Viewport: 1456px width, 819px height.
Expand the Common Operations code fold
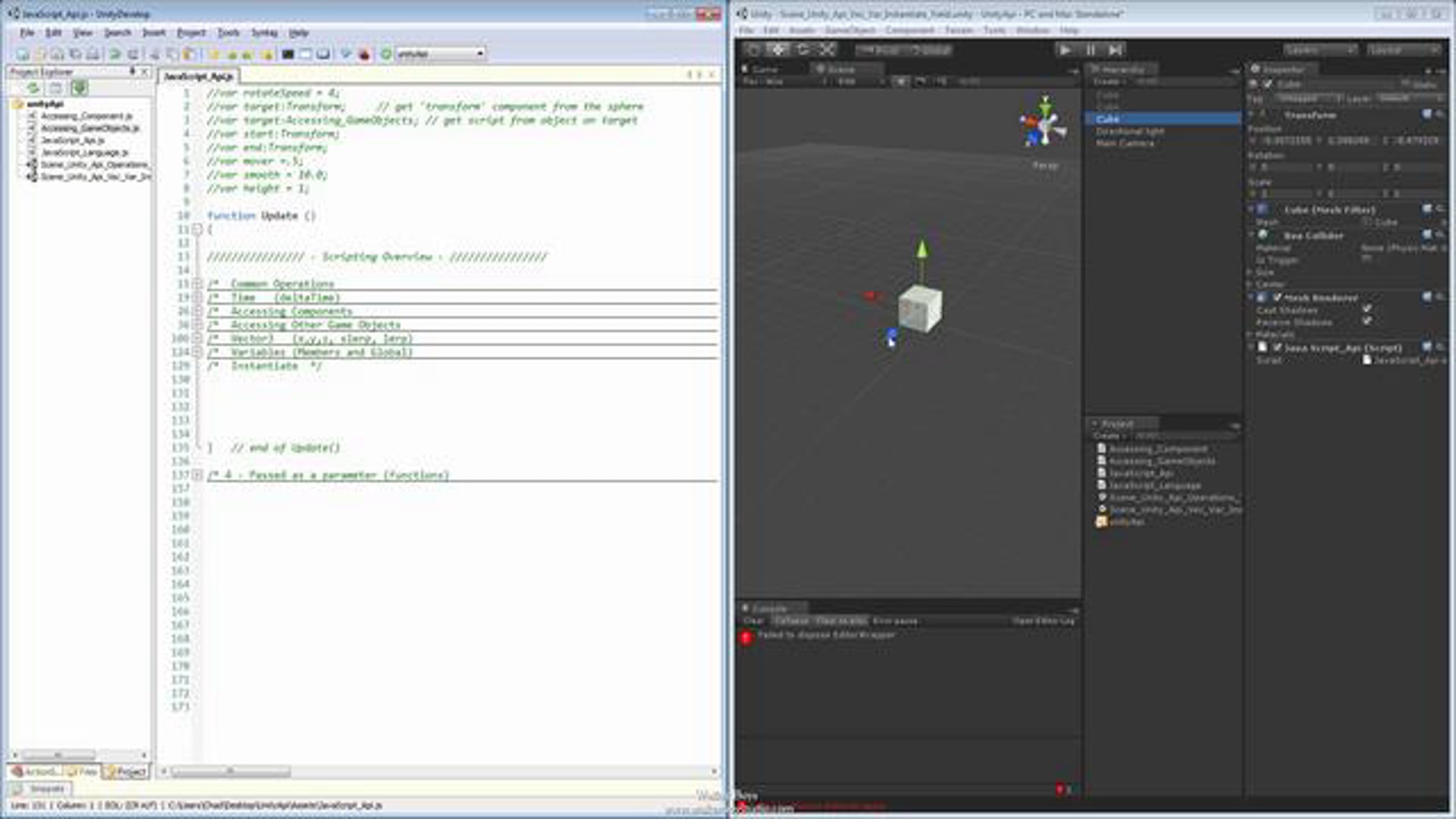click(197, 283)
